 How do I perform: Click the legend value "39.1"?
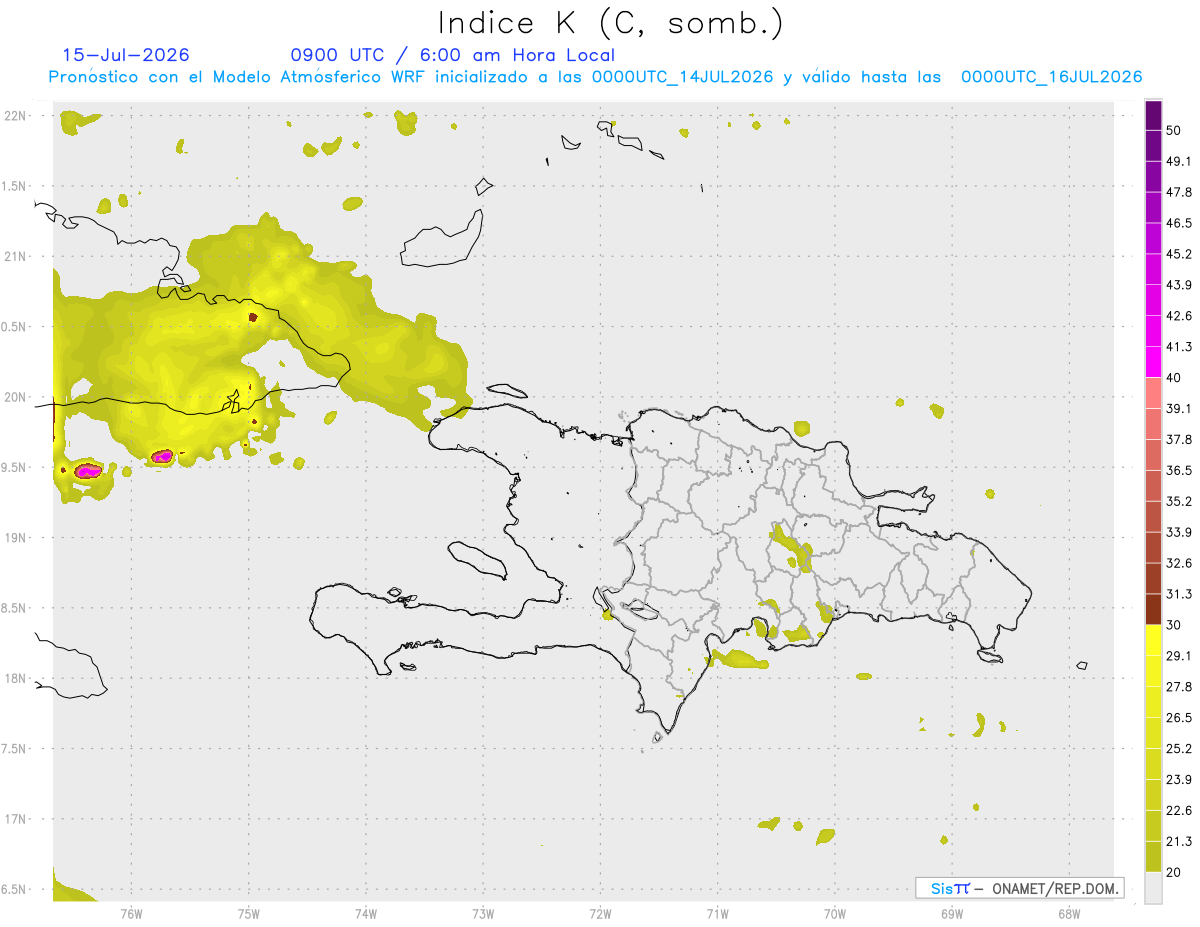[1179, 408]
